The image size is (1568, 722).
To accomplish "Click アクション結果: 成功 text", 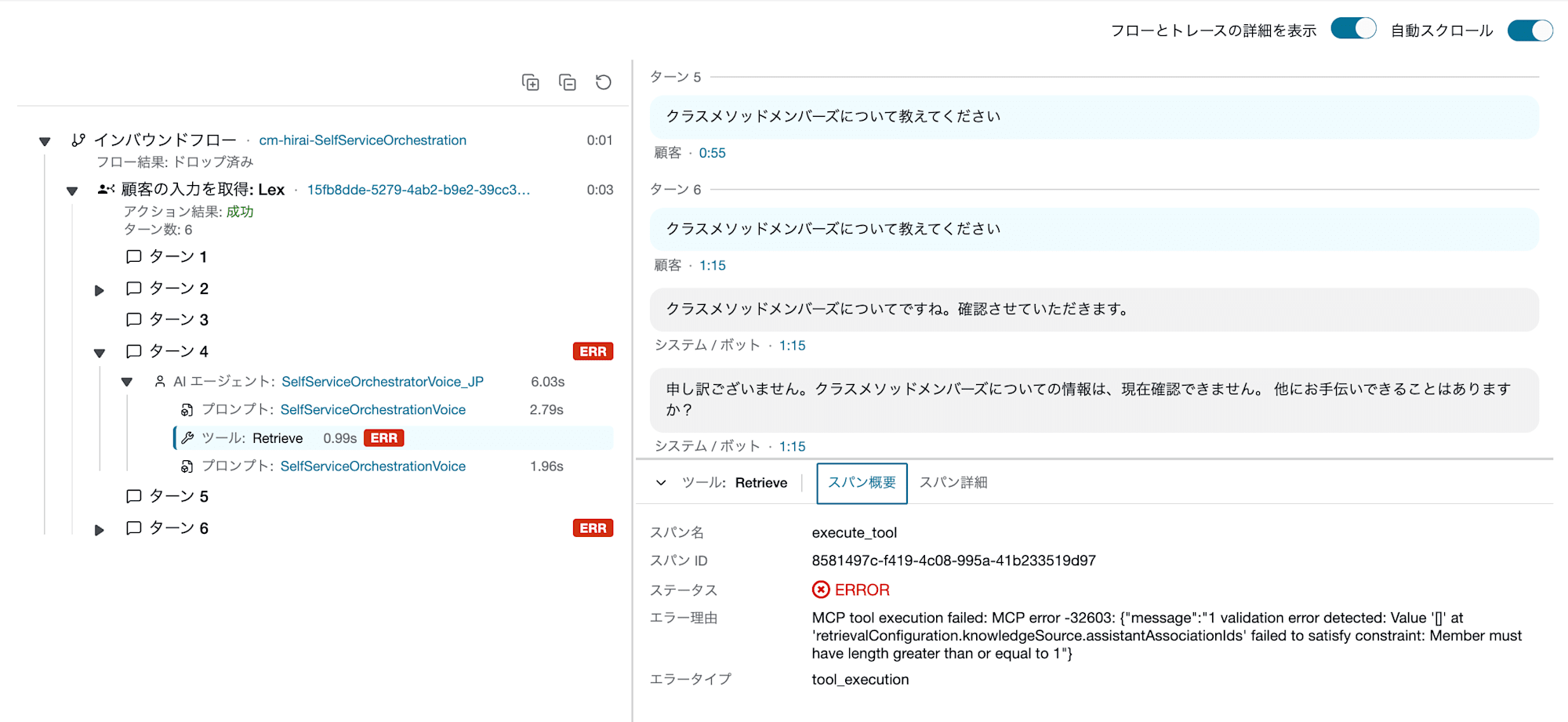I will [189, 212].
